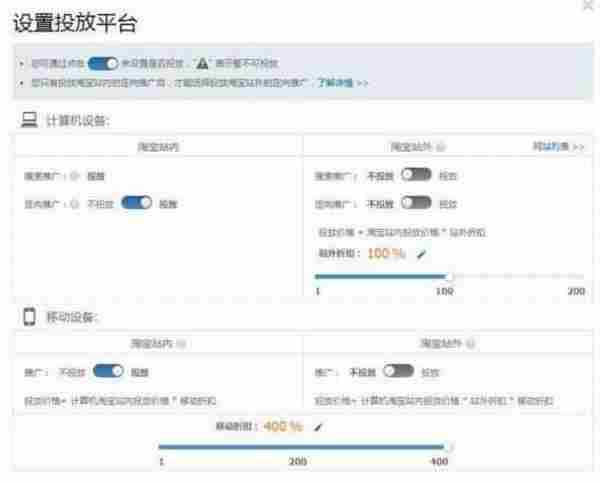The width and height of the screenshot is (600, 485).
Task: Click the computer icon beside 计算机设备
Action: 29,120
